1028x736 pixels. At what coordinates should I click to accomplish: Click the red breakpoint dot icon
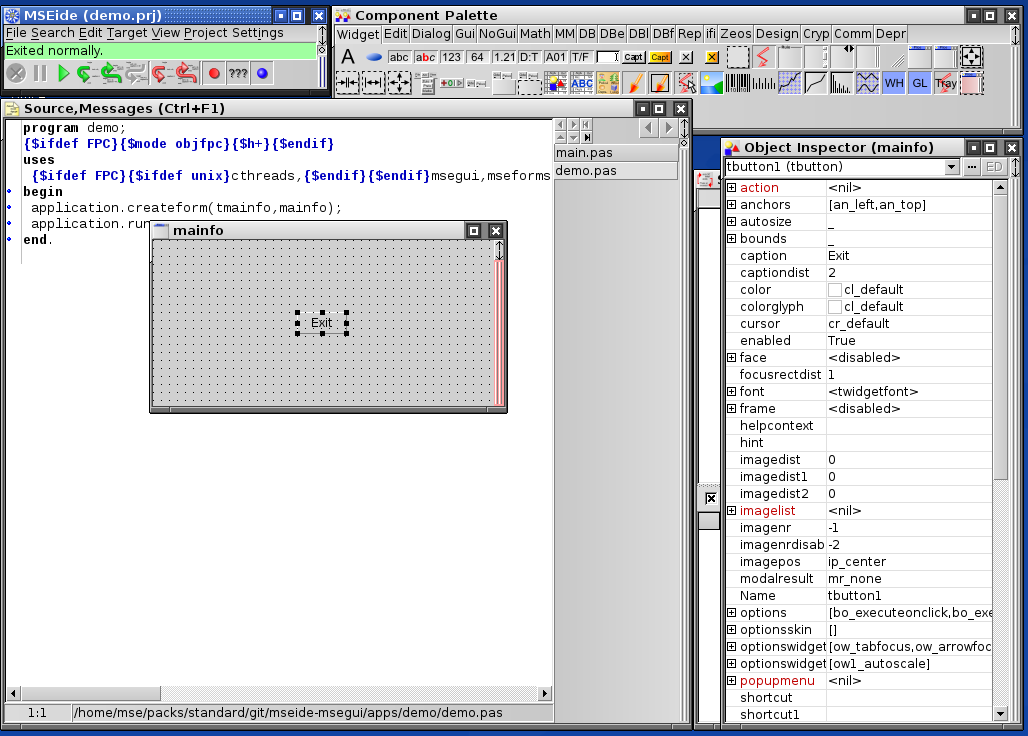(x=214, y=73)
